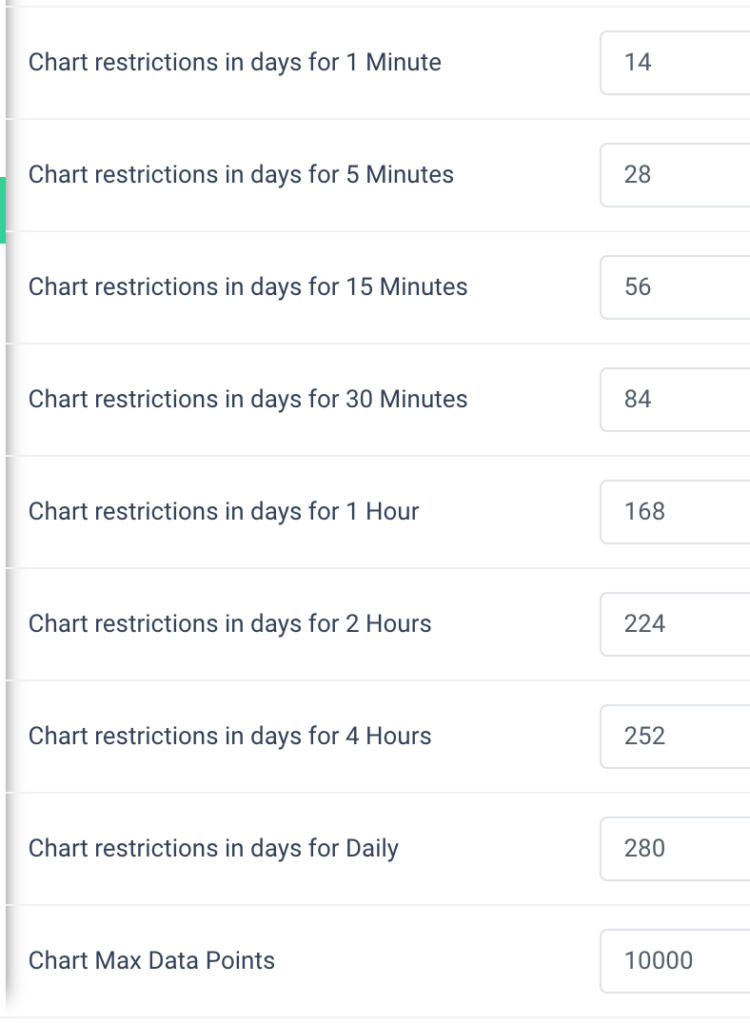Image resolution: width=750 pixels, height=1024 pixels.
Task: Focus the Chart Max Data Points field
Action: (x=675, y=961)
